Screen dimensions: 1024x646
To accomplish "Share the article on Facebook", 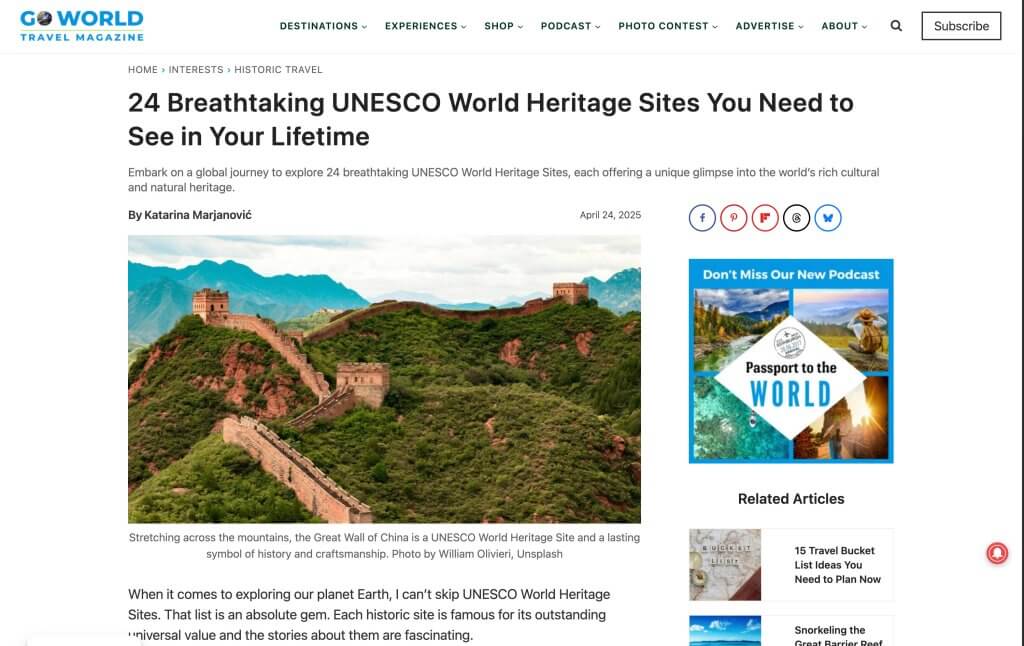I will (703, 217).
